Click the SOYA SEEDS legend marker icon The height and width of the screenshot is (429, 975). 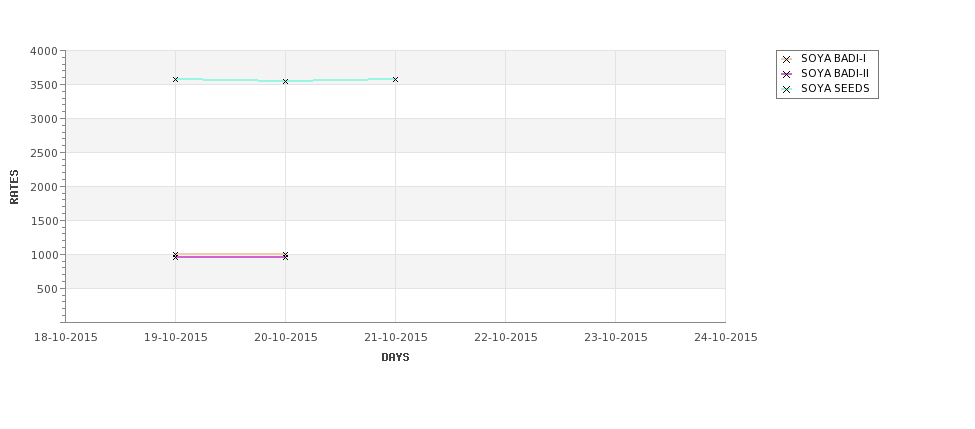[x=786, y=90]
